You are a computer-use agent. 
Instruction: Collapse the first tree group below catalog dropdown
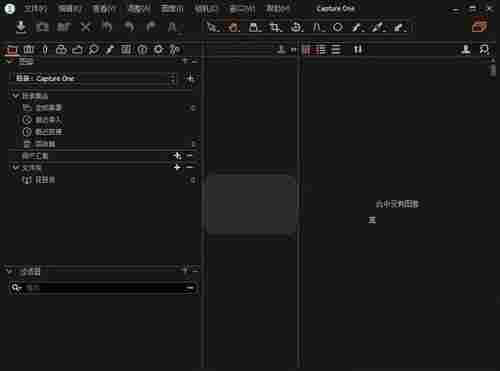point(15,96)
